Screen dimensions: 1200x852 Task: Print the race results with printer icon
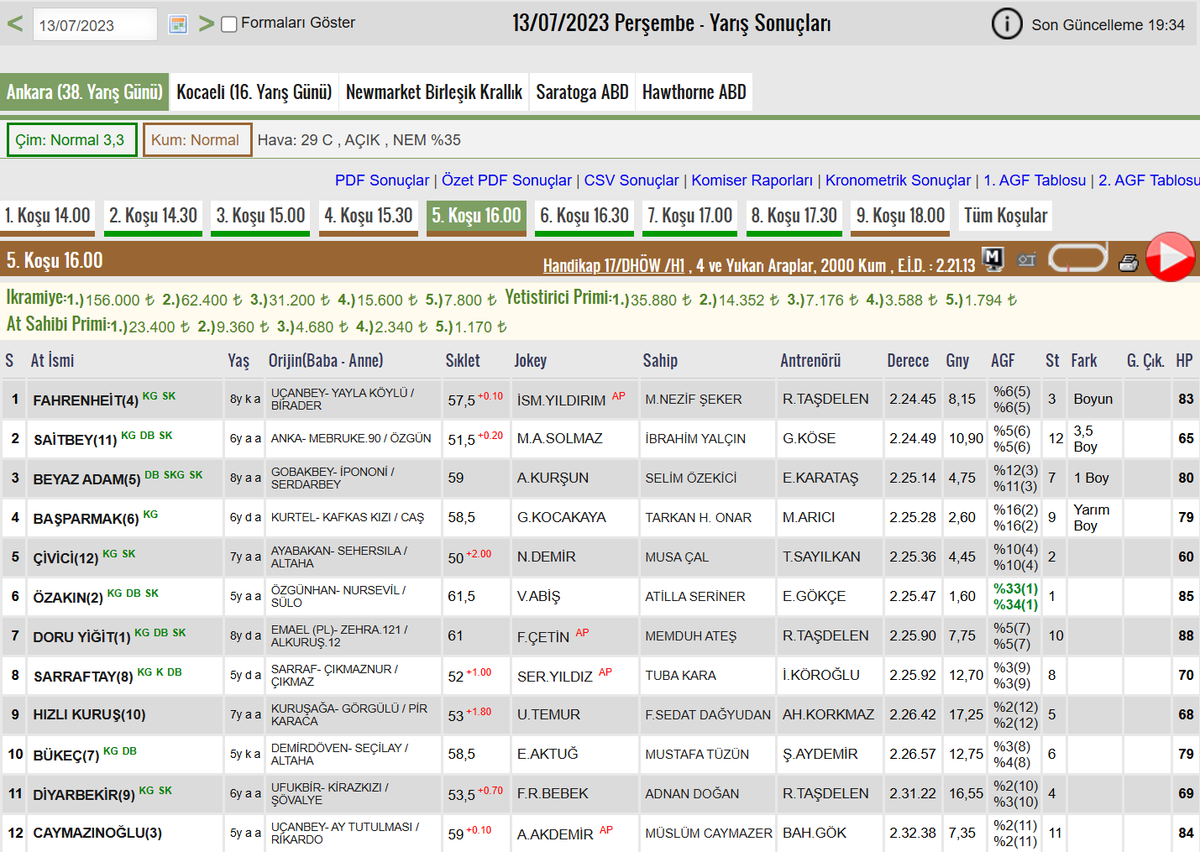(1128, 262)
